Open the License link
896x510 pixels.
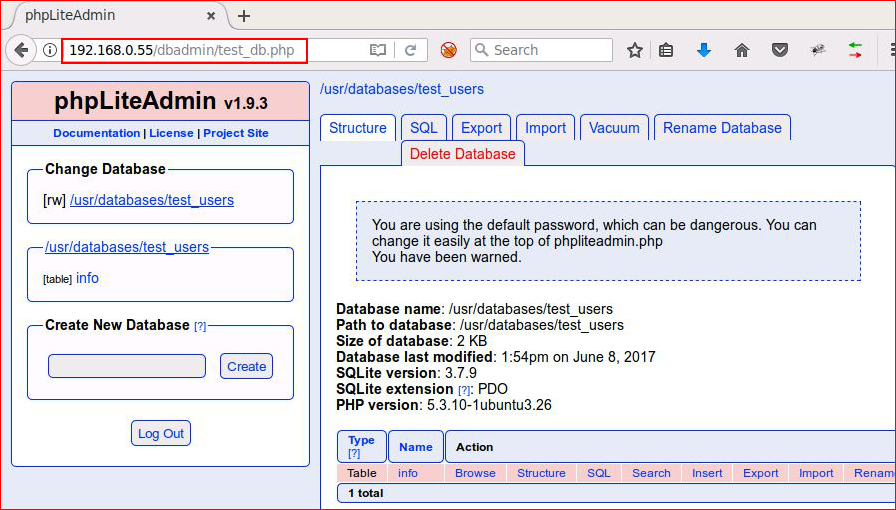click(171, 133)
